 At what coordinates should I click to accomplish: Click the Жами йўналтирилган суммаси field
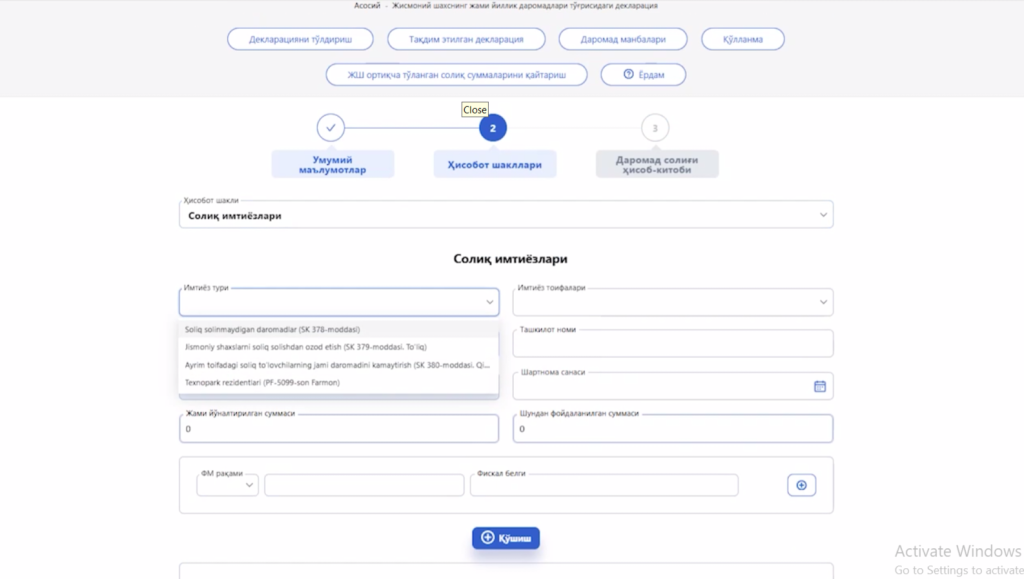339,429
